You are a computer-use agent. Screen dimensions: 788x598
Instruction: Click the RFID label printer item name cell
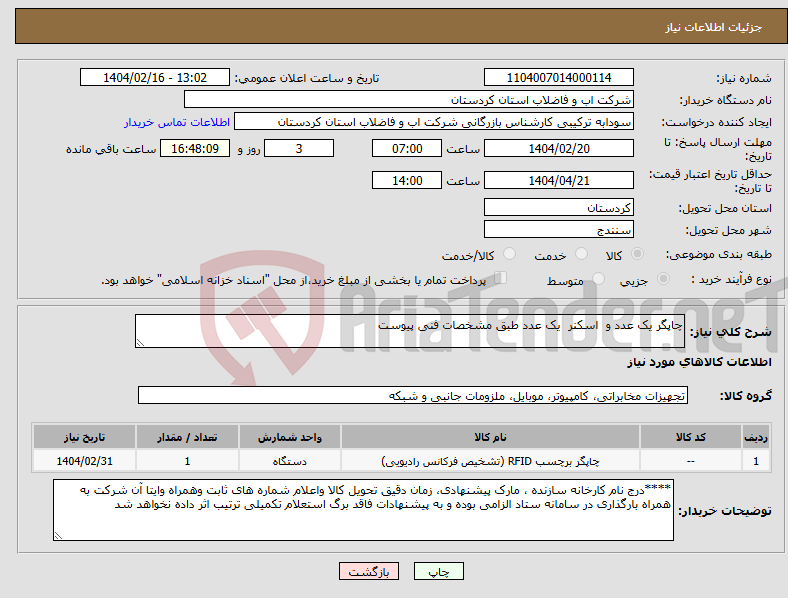click(490, 461)
